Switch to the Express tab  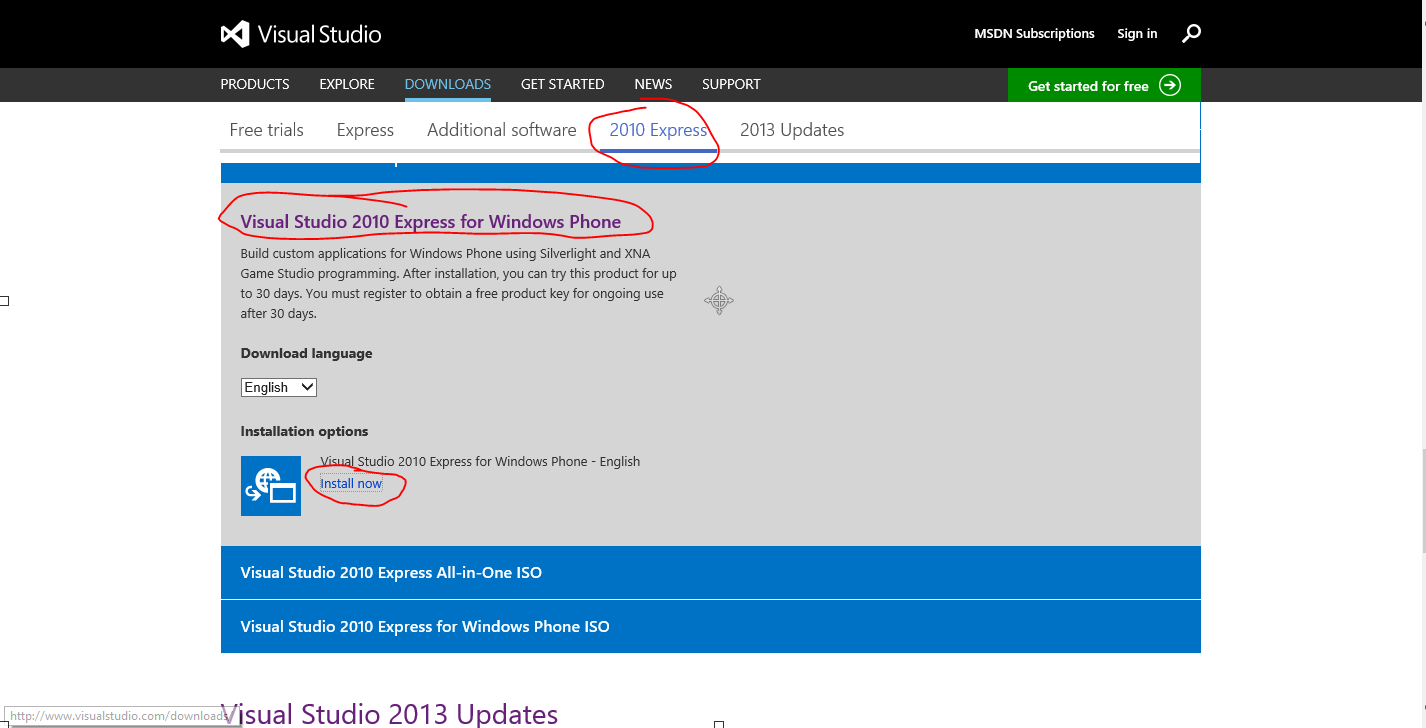pyautogui.click(x=365, y=130)
